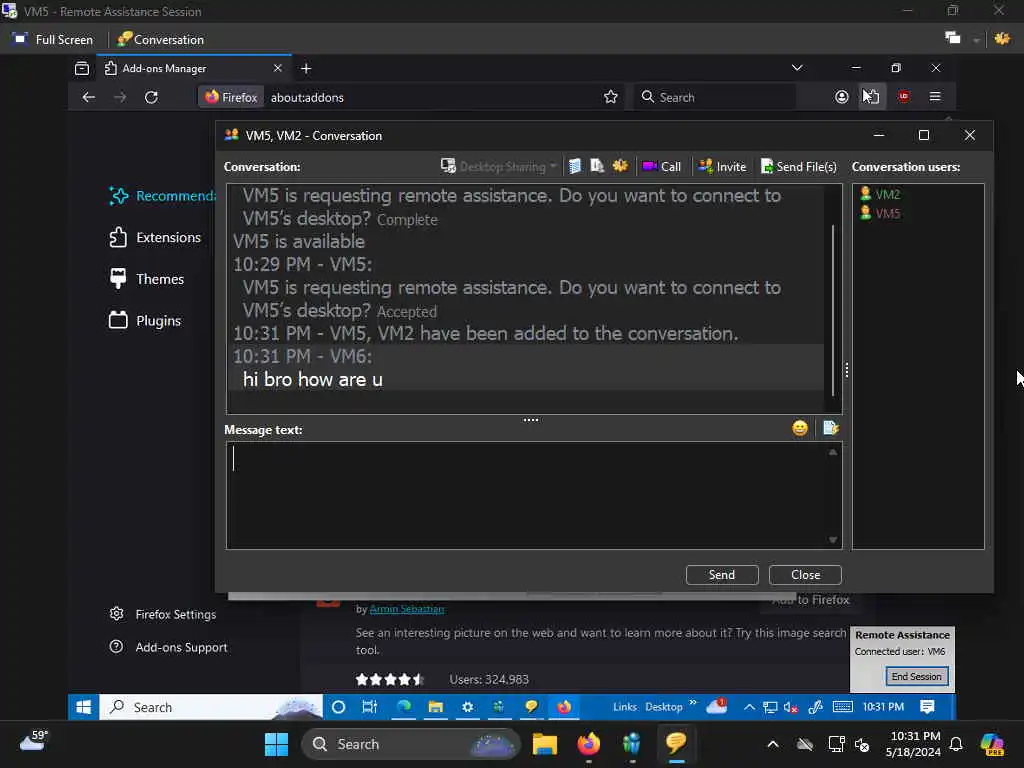1024x768 pixels.
Task: Open the remote Windows Start button
Action: coord(84,707)
